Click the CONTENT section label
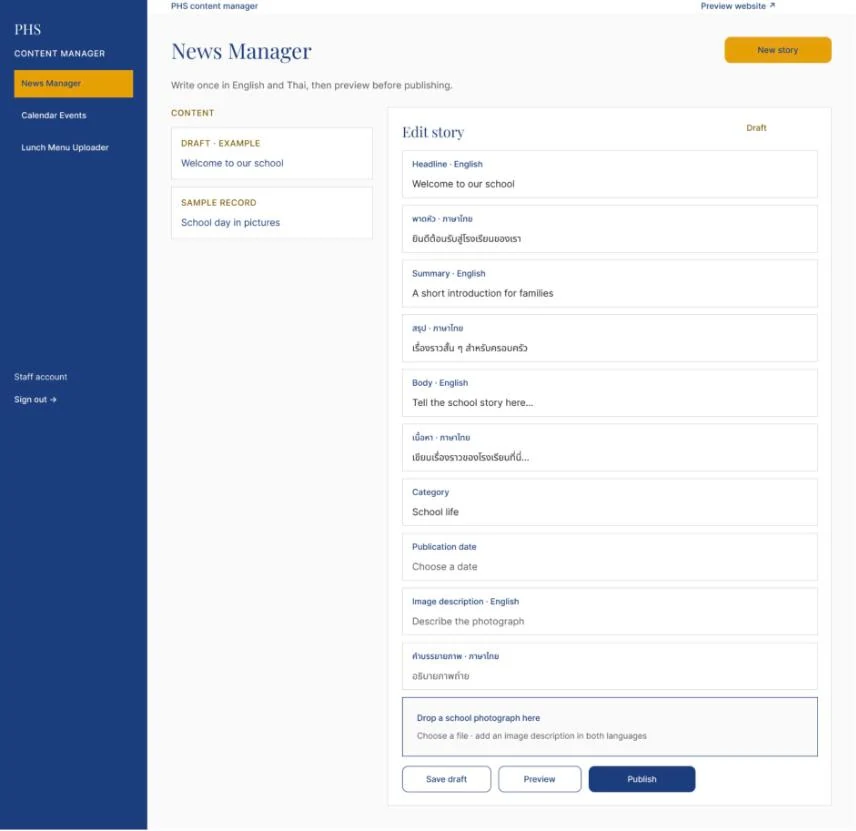This screenshot has height=831, width=856. (192, 113)
